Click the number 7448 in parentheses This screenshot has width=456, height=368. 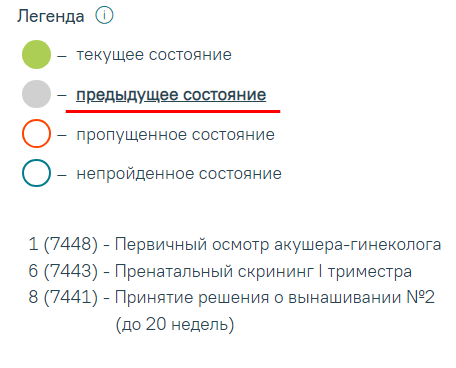click(71, 244)
